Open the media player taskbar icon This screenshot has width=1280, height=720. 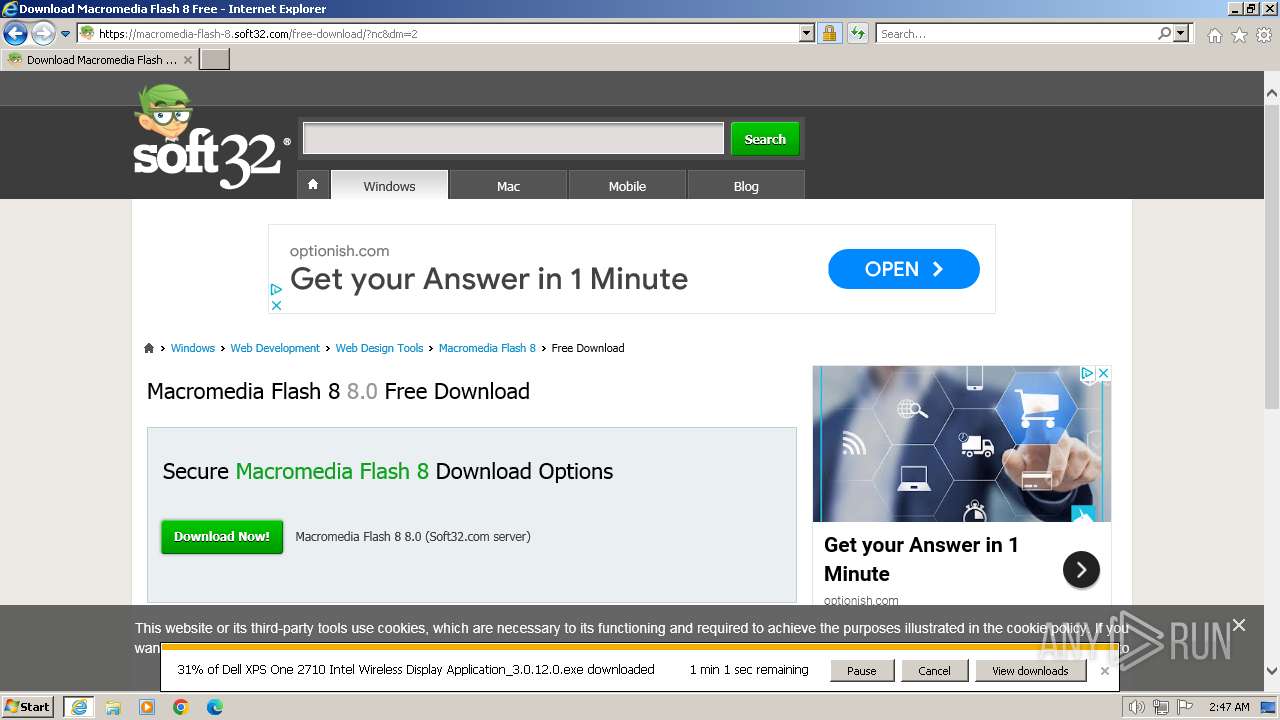pyautogui.click(x=147, y=707)
